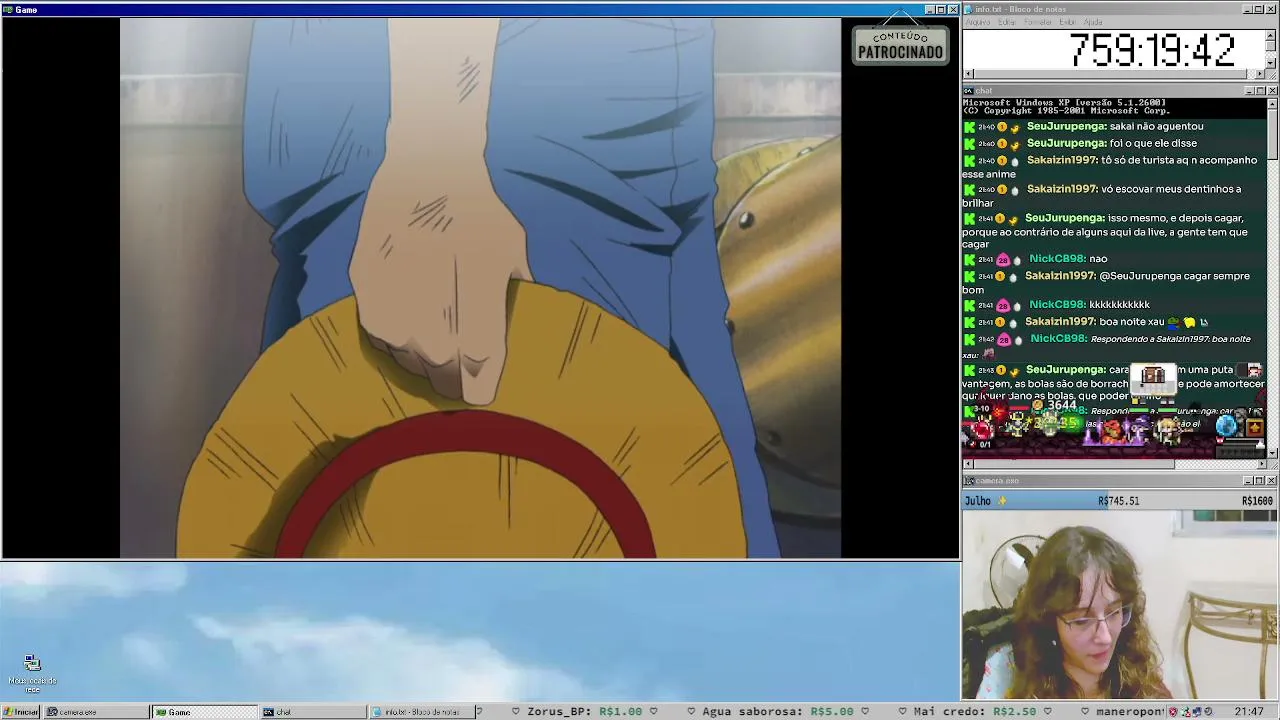
Task: Click the left arrow of chat horizontal scrollbar
Action: pos(968,464)
